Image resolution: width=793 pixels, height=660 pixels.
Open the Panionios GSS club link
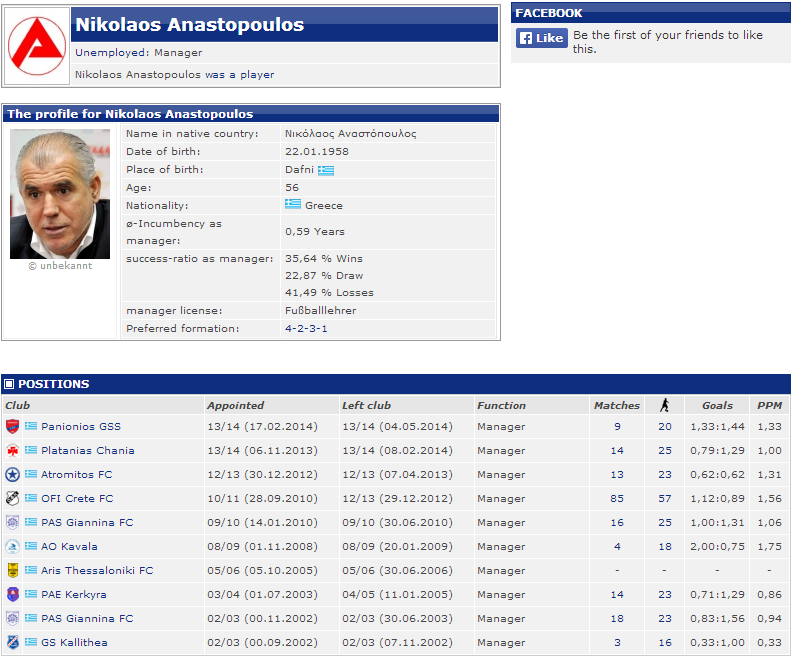(81, 426)
